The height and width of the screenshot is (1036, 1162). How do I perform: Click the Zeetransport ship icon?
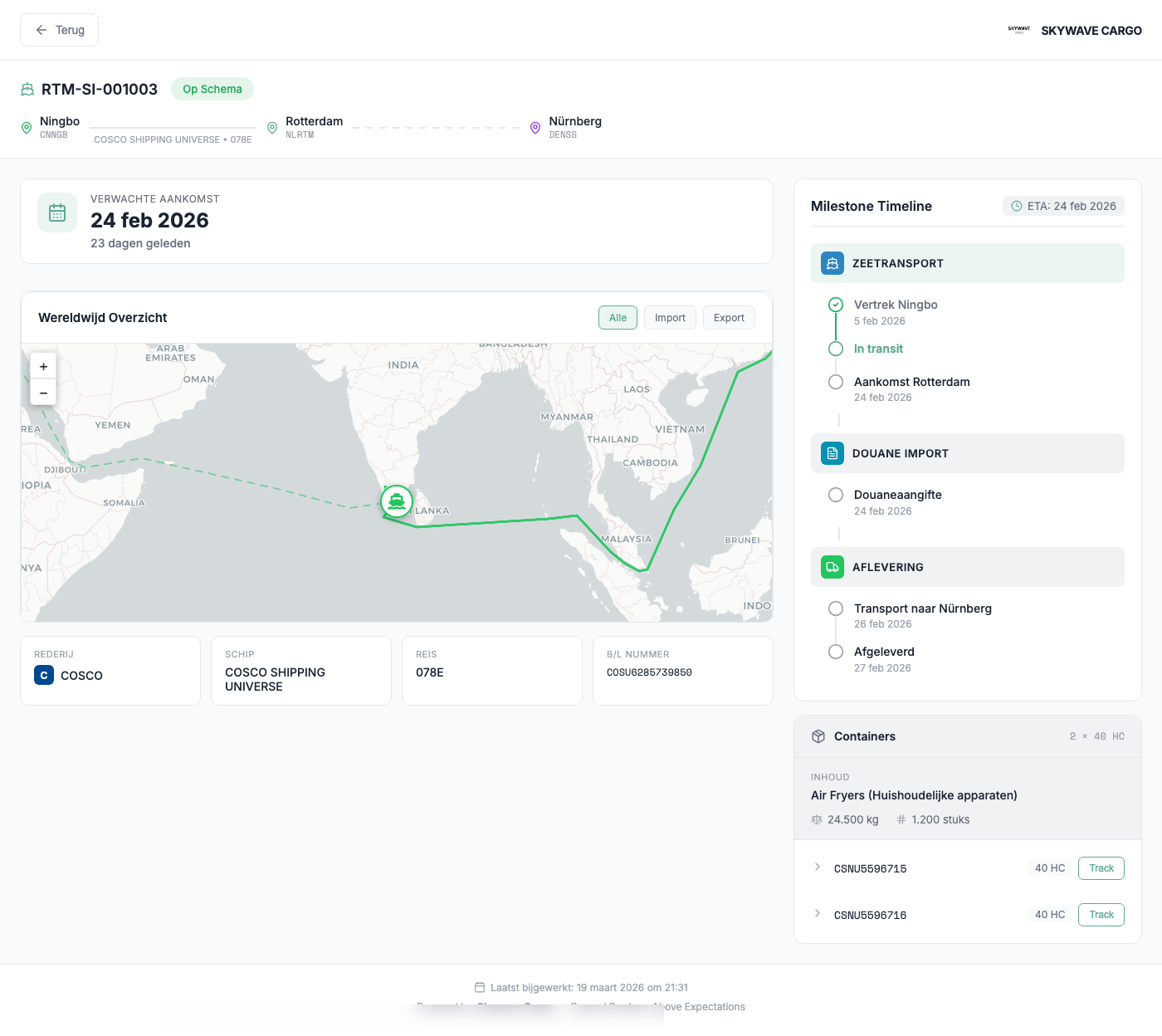[832, 263]
